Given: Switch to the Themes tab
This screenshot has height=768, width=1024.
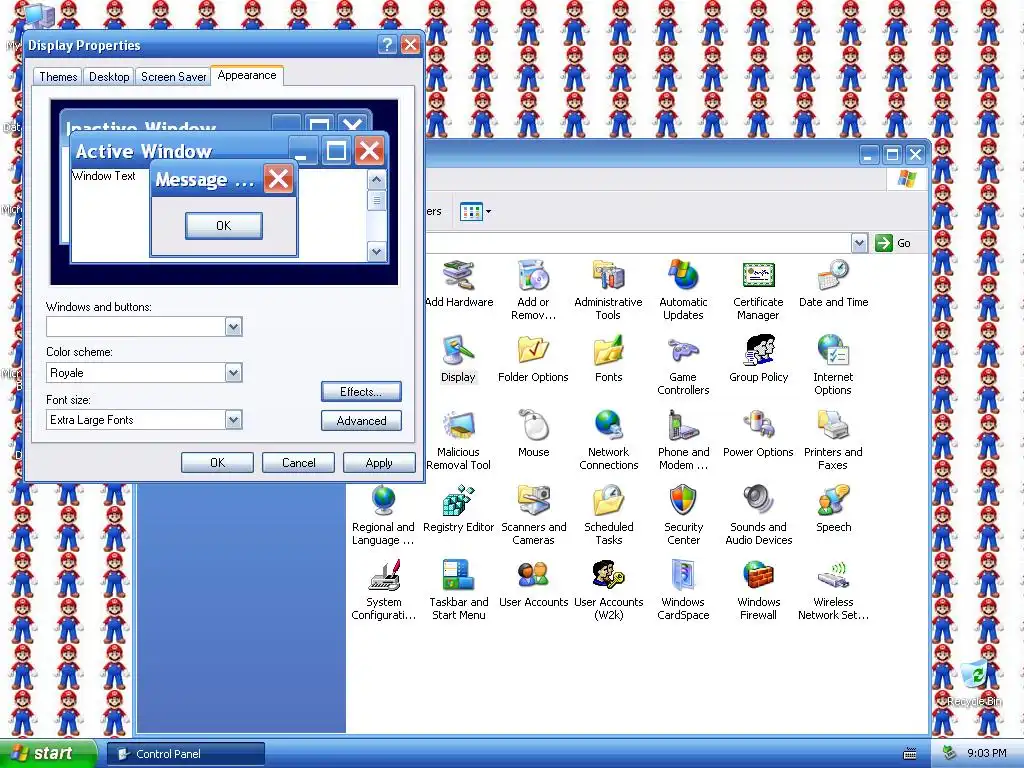Looking at the screenshot, I should (58, 76).
